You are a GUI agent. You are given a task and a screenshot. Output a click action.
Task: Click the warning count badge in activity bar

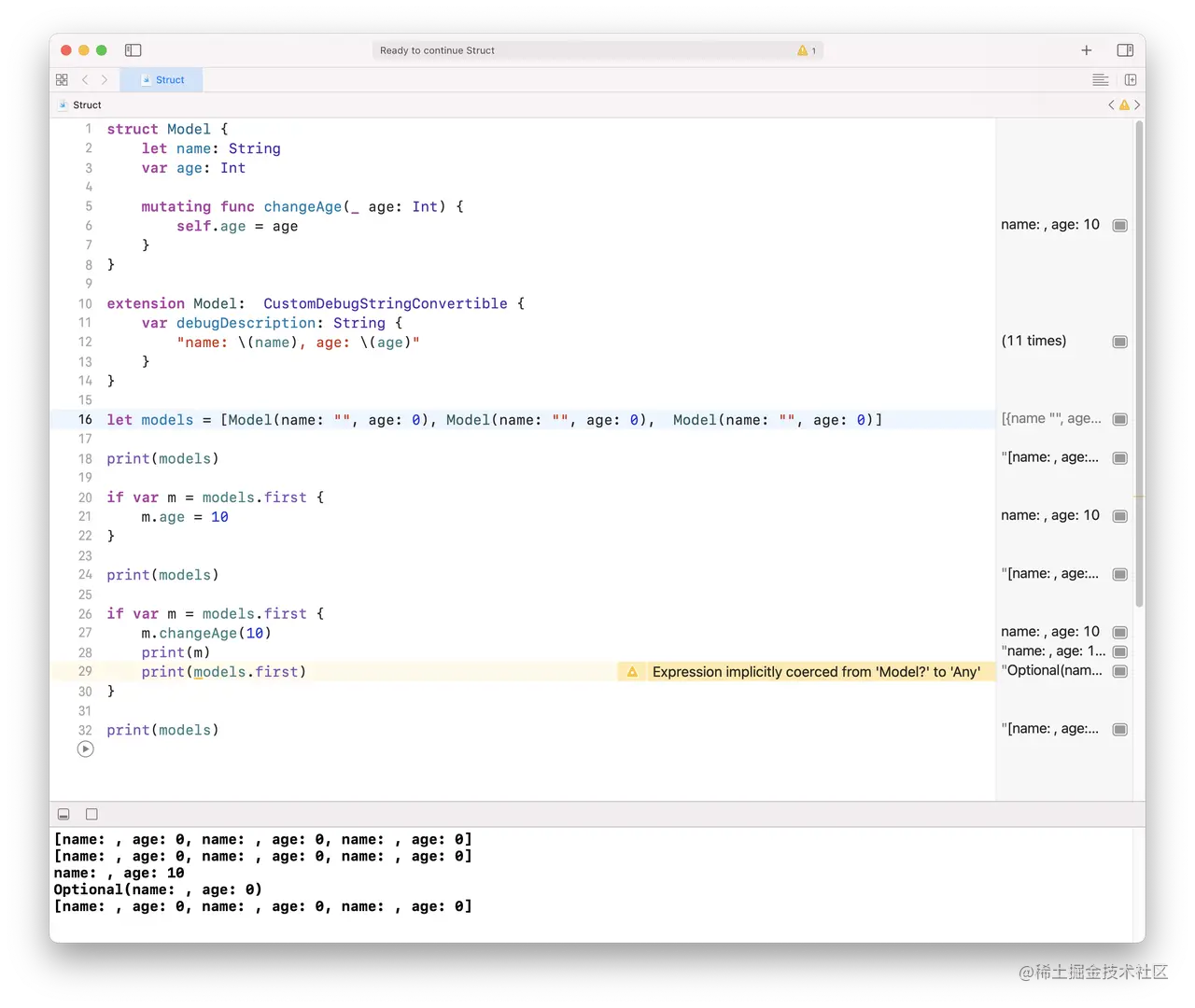807,50
